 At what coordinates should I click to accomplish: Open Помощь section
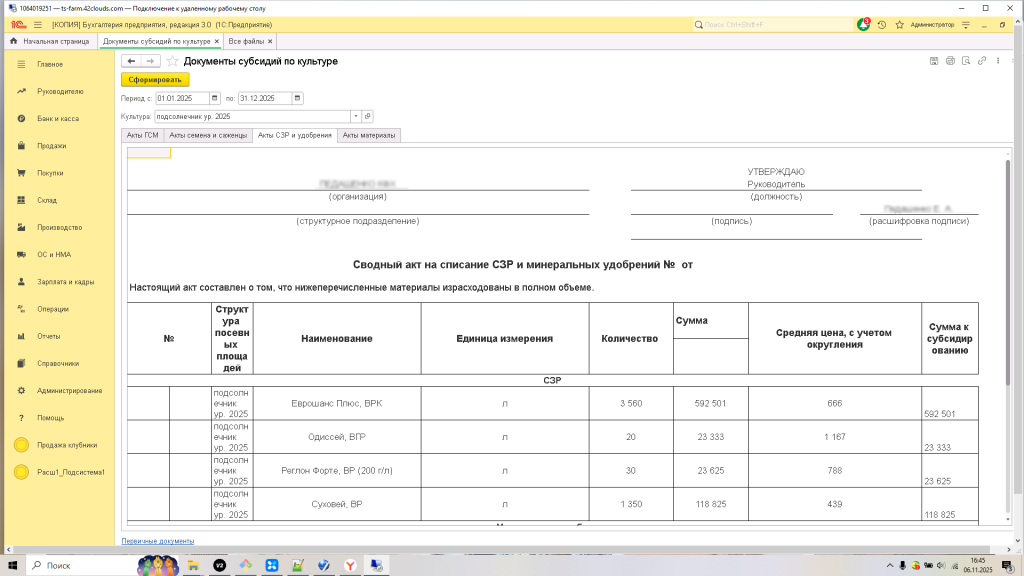(50, 418)
